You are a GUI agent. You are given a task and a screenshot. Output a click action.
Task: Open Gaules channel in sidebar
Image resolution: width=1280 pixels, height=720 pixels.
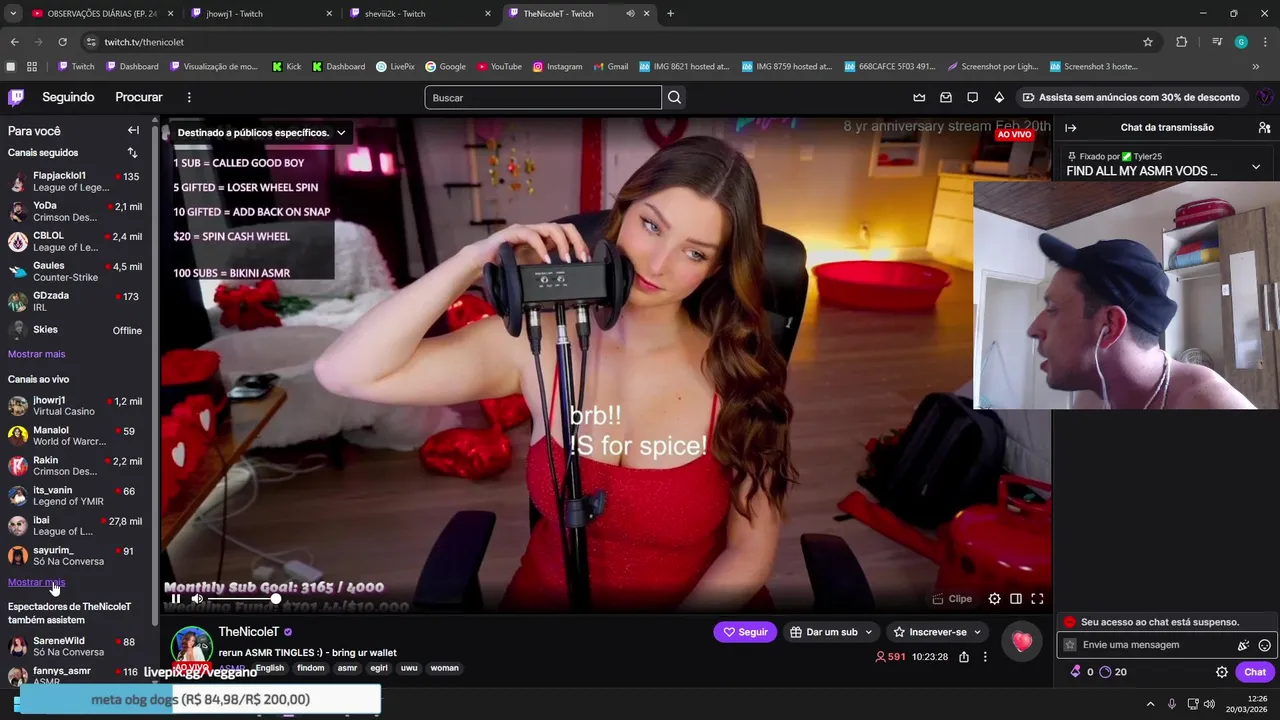click(75, 271)
